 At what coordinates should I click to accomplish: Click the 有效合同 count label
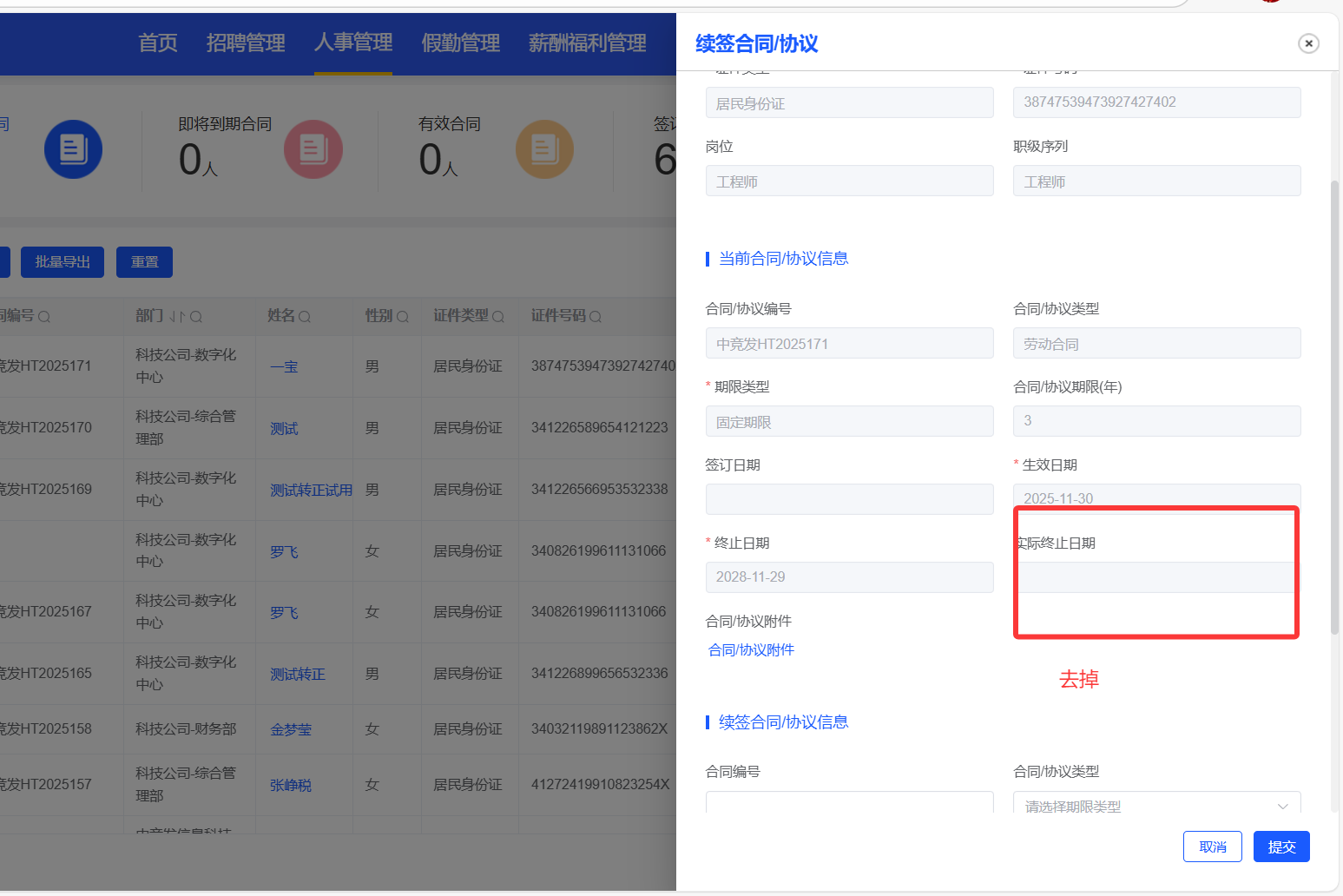[450, 124]
